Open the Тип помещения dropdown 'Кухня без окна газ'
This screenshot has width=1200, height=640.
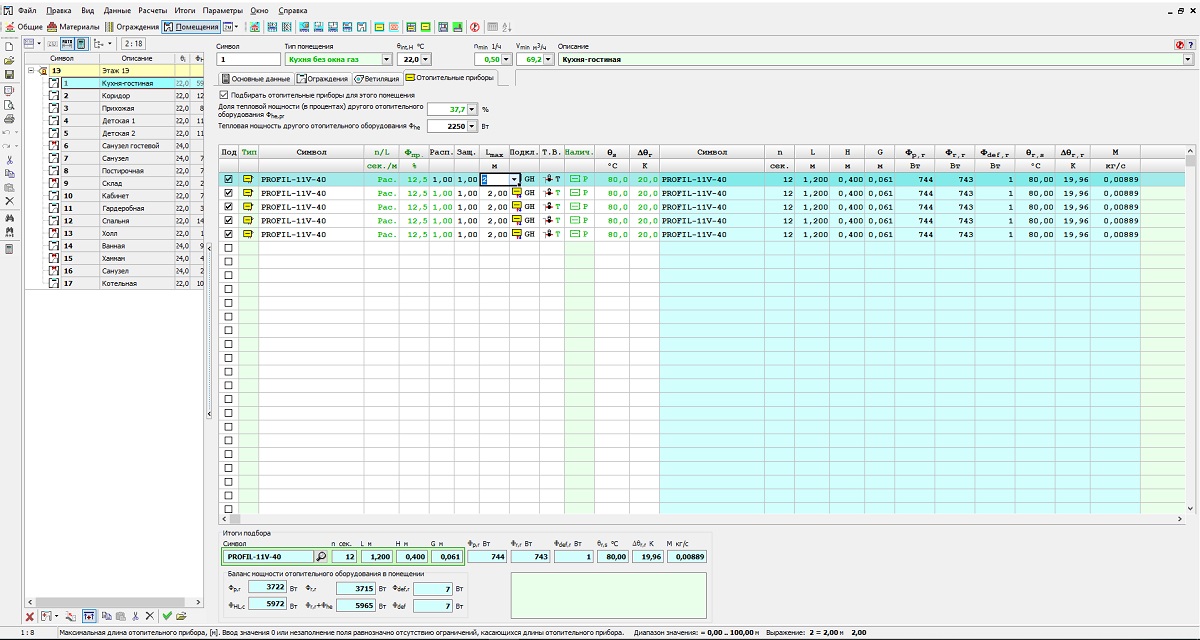point(386,60)
